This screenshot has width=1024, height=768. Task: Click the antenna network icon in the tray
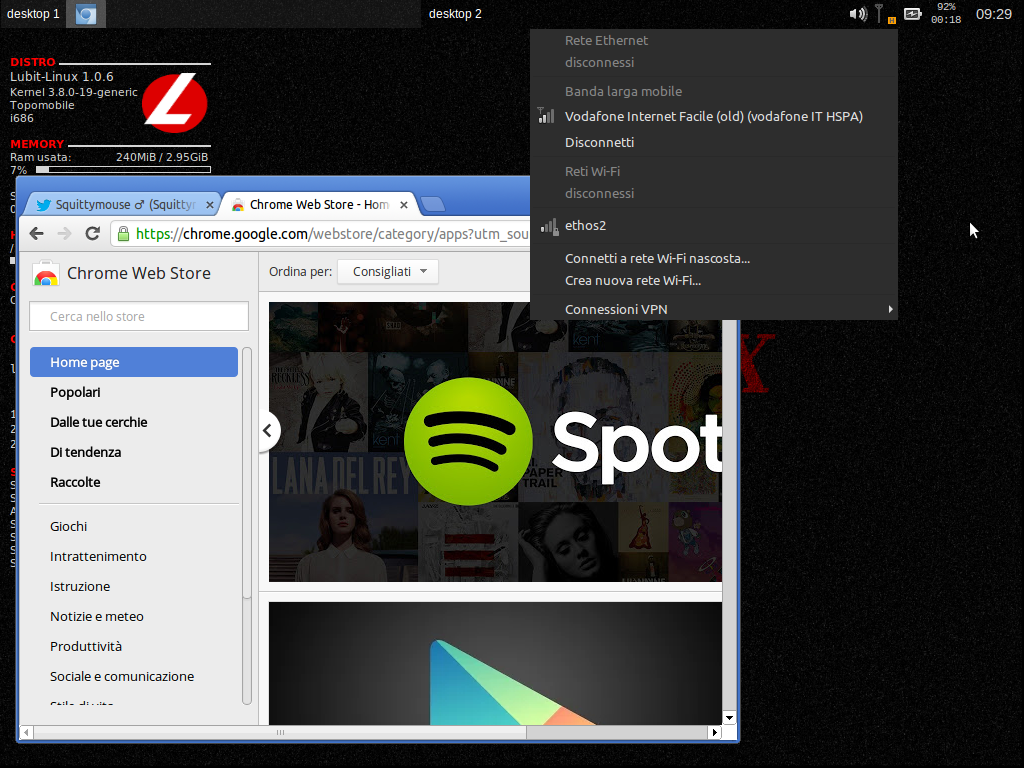tap(879, 12)
